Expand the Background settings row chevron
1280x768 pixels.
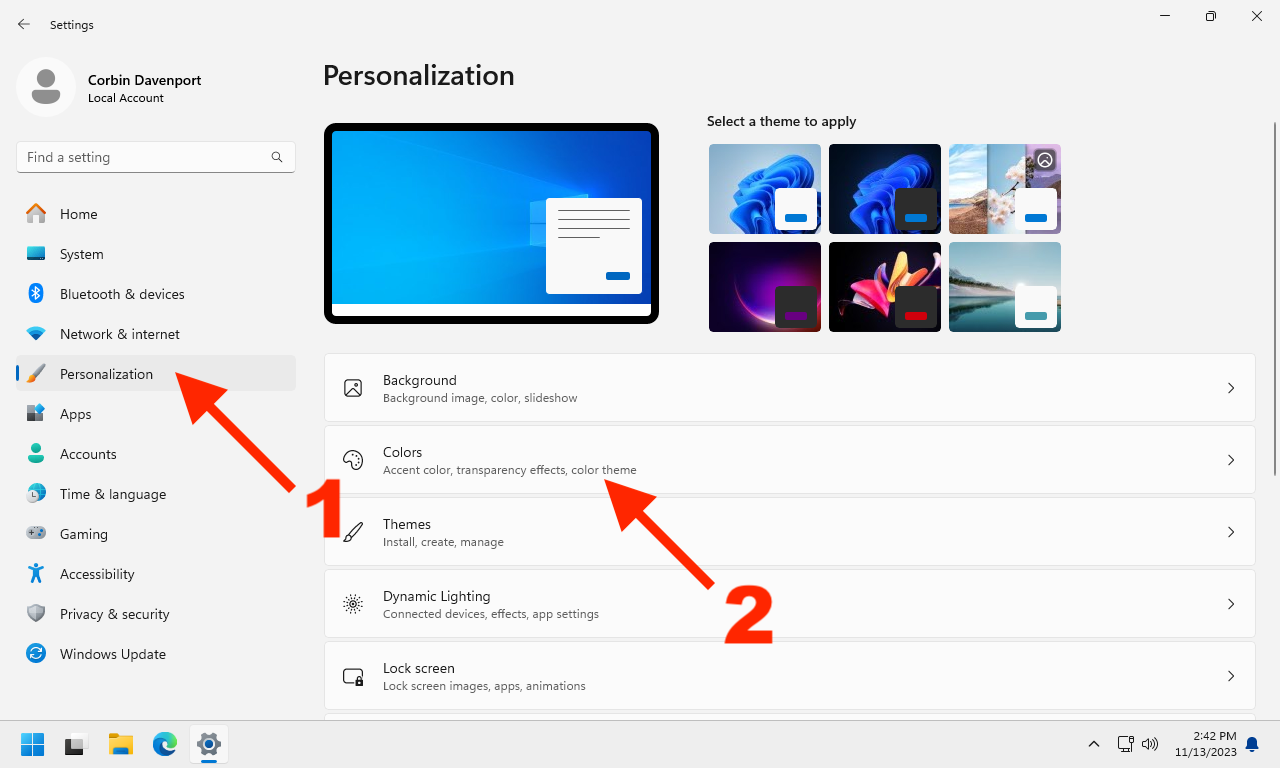coord(1231,388)
